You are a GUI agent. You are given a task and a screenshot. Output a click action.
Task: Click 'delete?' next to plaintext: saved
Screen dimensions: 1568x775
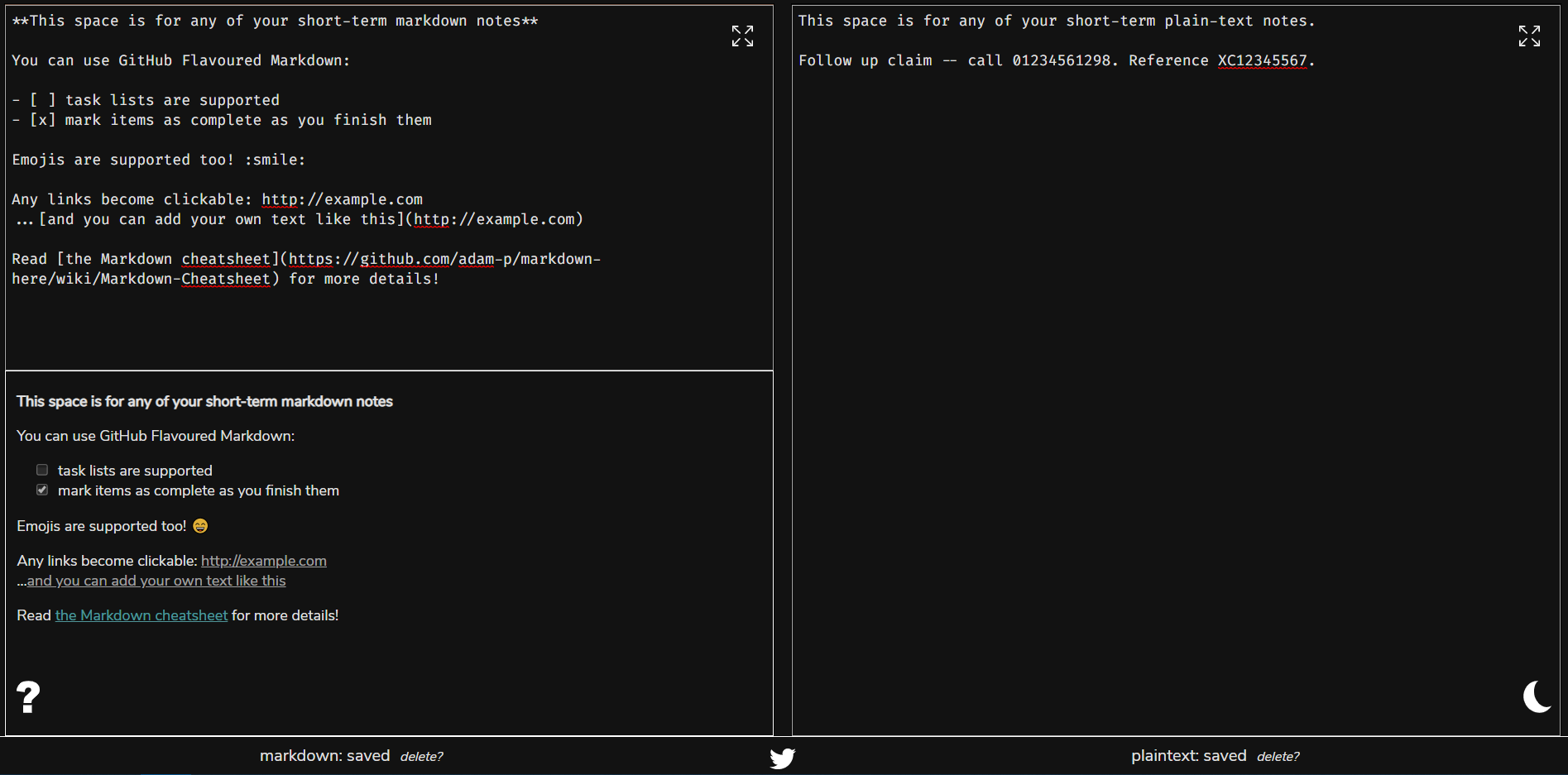pyautogui.click(x=1278, y=757)
